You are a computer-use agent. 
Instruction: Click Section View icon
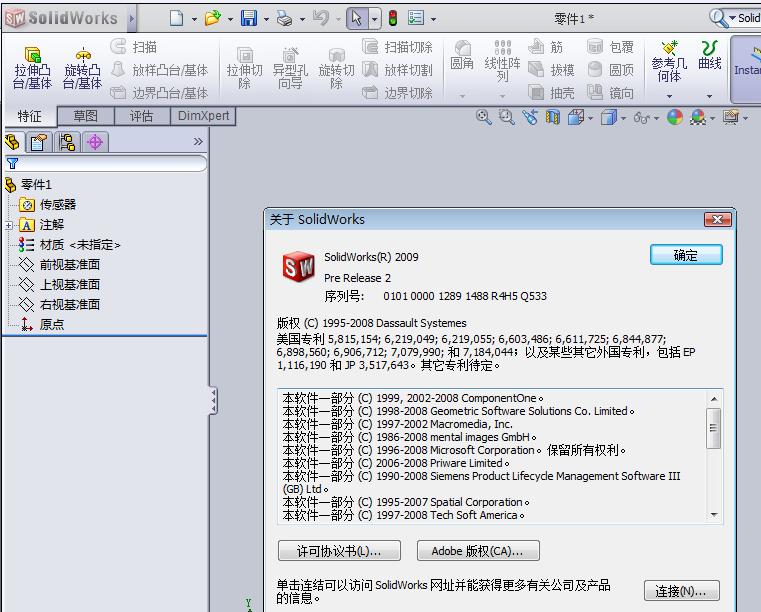point(553,117)
